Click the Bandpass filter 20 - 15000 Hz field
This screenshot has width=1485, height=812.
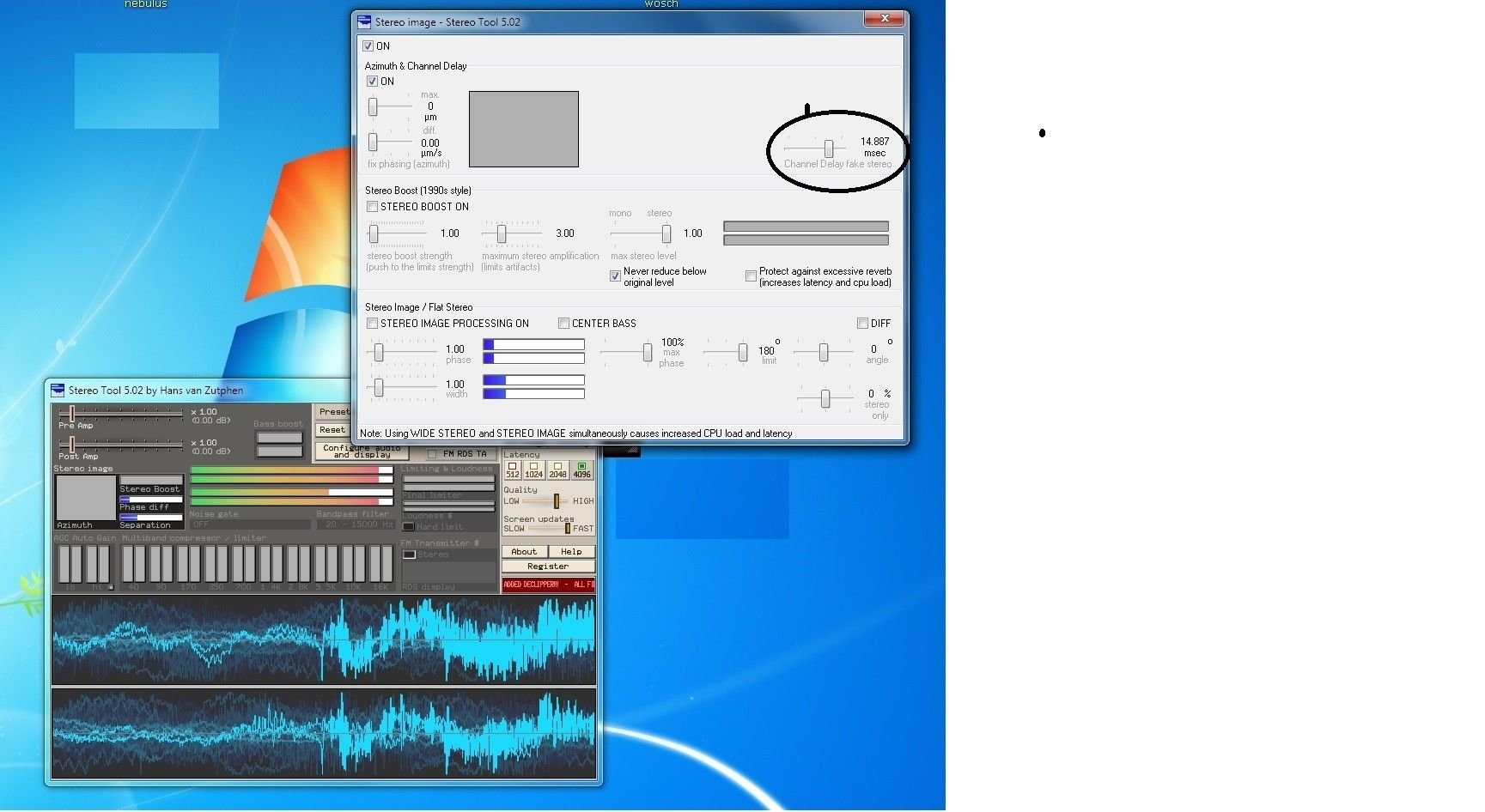pos(355,524)
